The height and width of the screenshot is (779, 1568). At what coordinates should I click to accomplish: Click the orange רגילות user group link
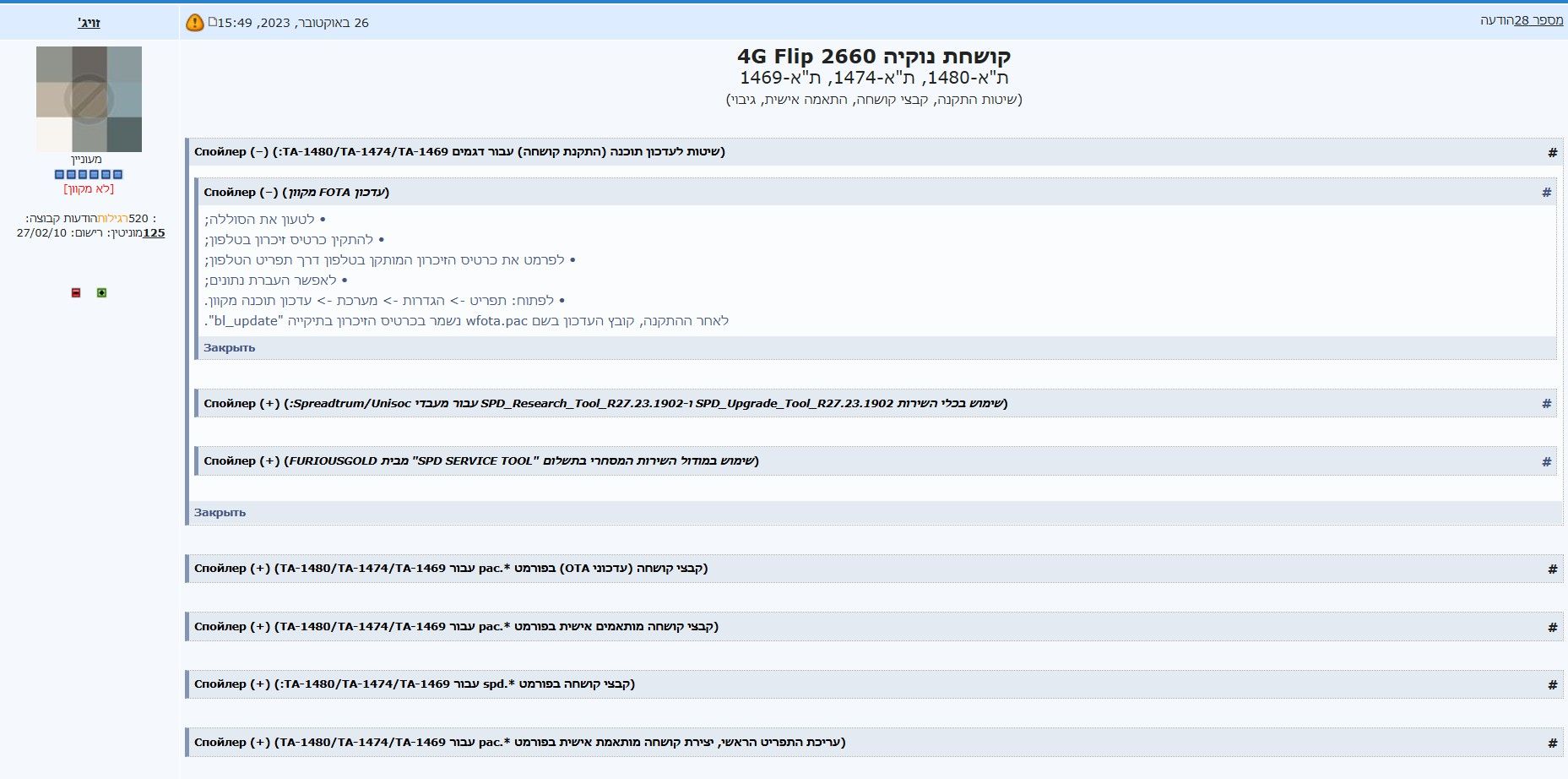[x=112, y=219]
